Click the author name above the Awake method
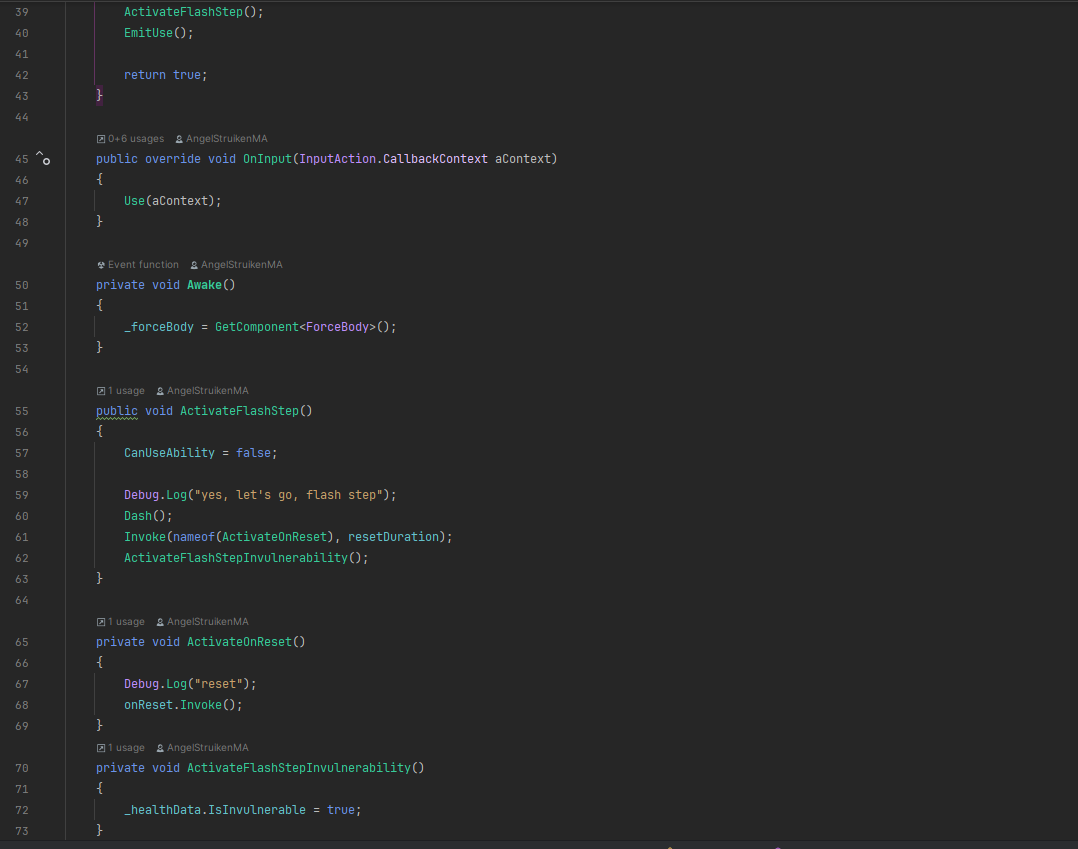The image size is (1078, 849). click(241, 265)
